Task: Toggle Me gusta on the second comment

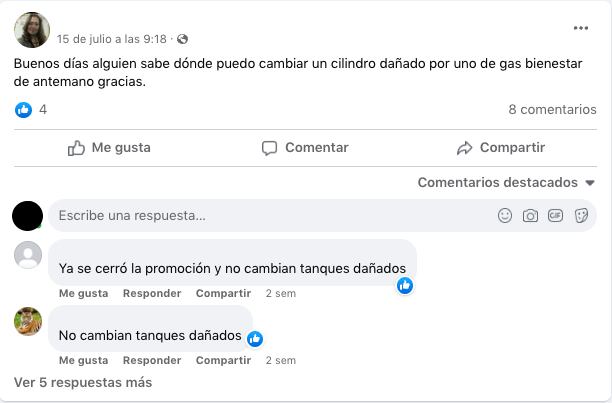Action: [x=83, y=360]
